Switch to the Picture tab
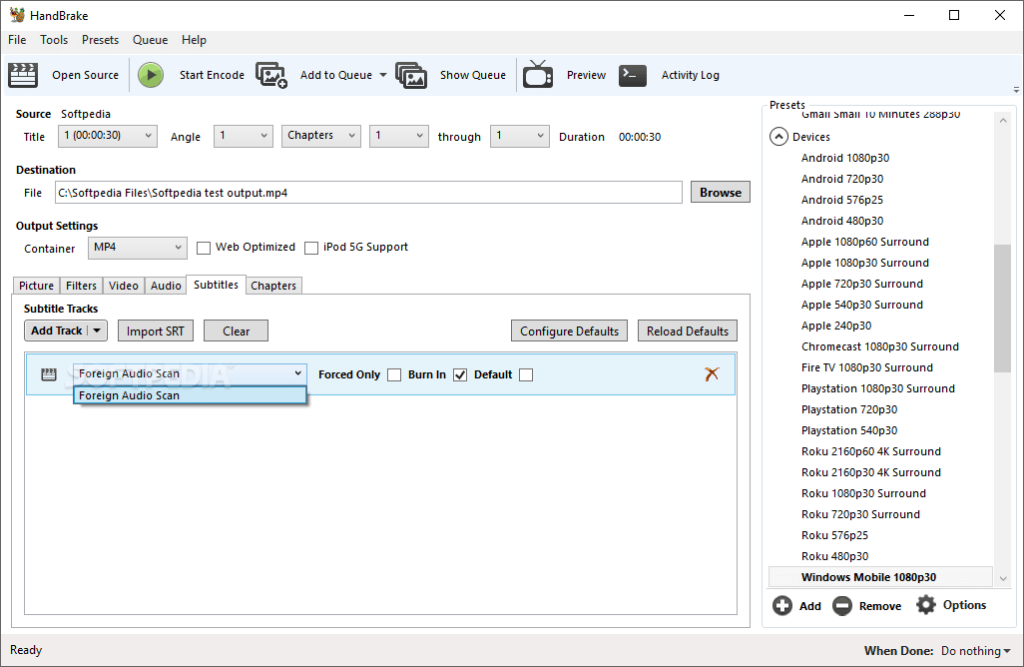The width and height of the screenshot is (1024, 667). (x=37, y=285)
